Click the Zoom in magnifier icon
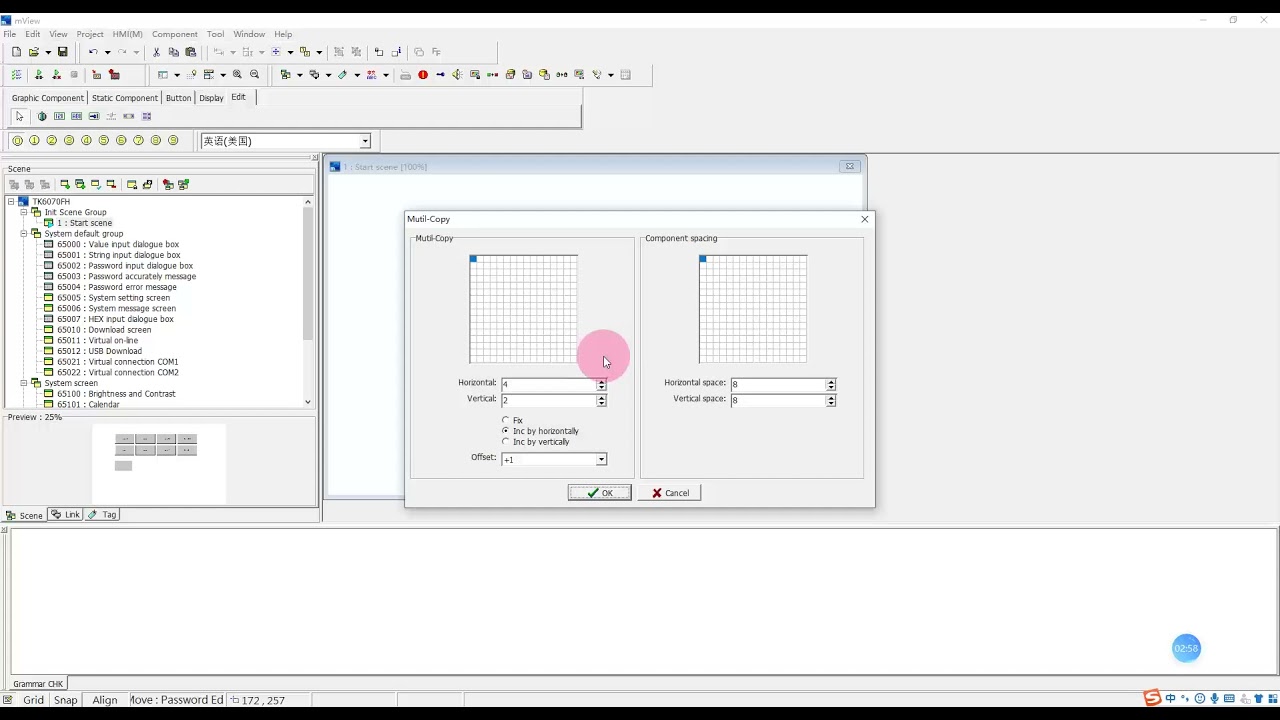The width and height of the screenshot is (1280, 720). [x=237, y=75]
